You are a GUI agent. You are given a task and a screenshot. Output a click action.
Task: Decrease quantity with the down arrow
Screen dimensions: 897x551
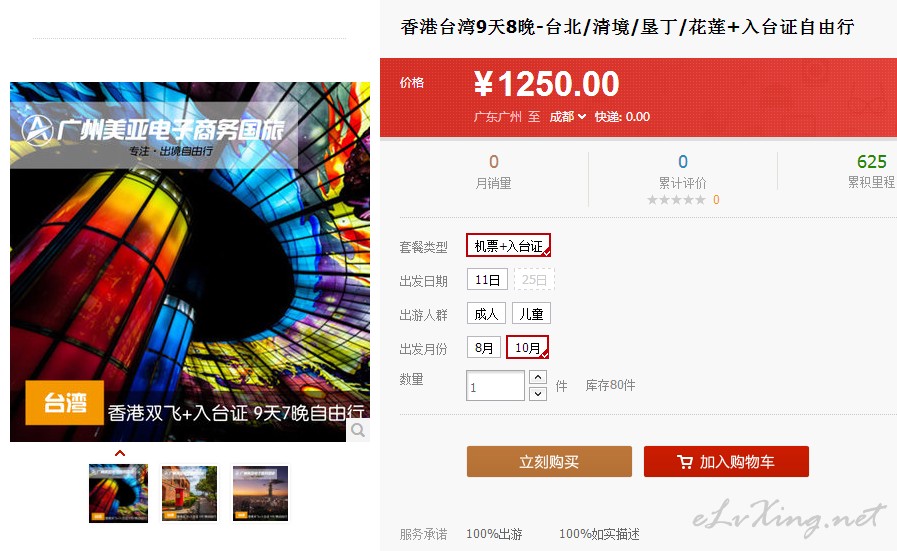[x=538, y=394]
